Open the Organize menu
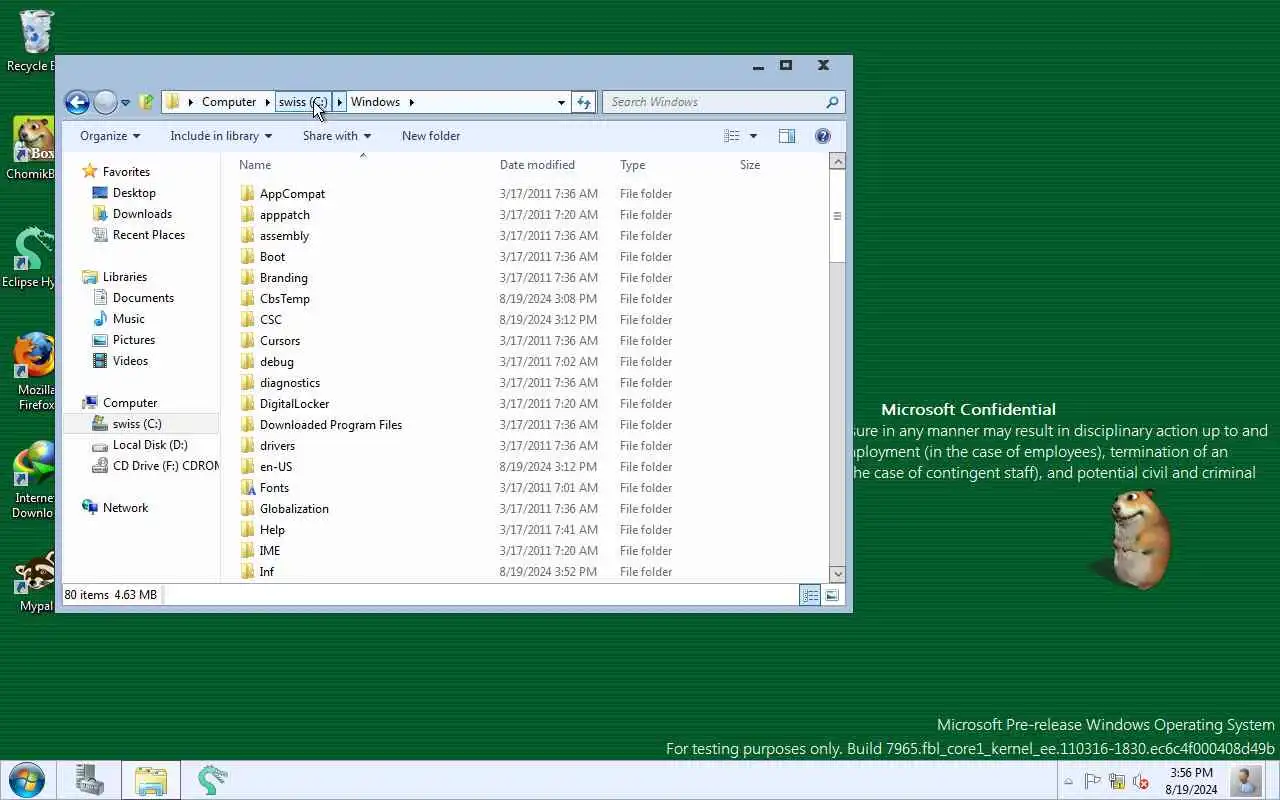 (110, 136)
